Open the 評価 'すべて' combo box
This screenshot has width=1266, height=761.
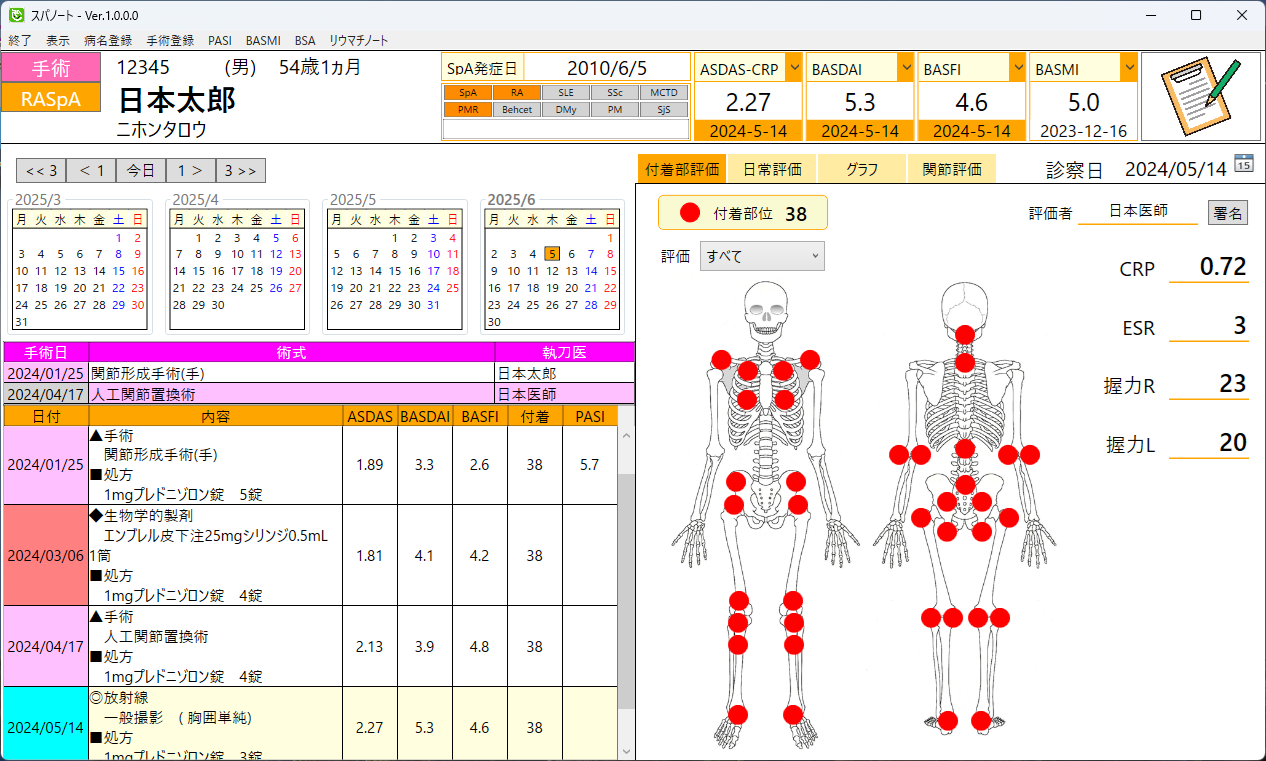762,256
